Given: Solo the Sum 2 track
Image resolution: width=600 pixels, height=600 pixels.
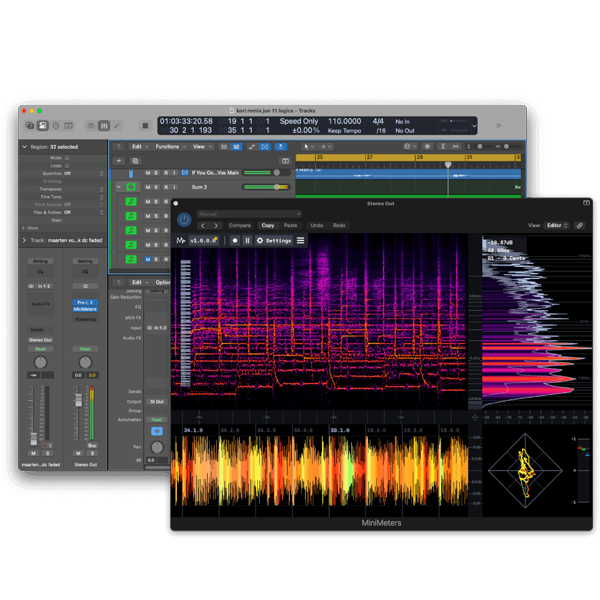Looking at the screenshot, I should [156, 187].
